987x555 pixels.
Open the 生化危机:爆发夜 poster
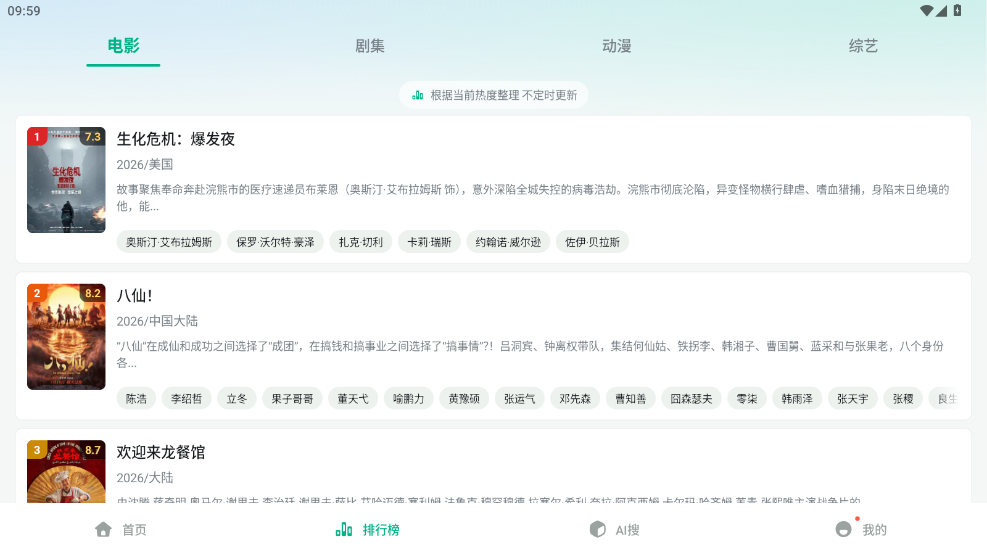pos(66,180)
